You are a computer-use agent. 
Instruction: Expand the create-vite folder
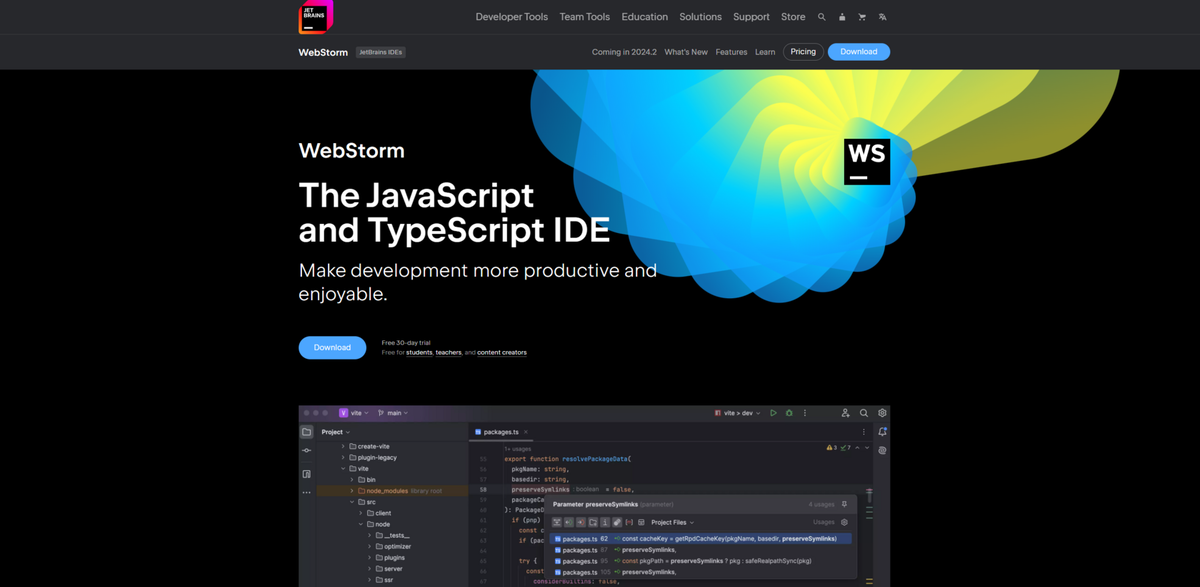[x=344, y=445]
